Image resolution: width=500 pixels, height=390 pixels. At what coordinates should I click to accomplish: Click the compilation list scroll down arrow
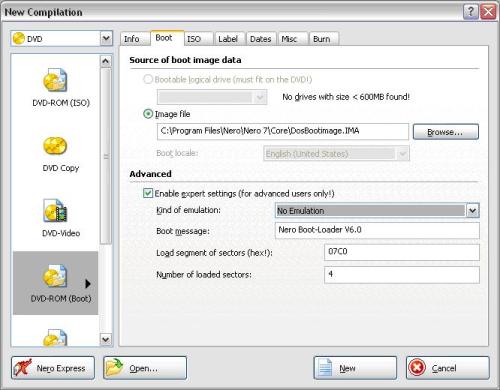(x=105, y=339)
